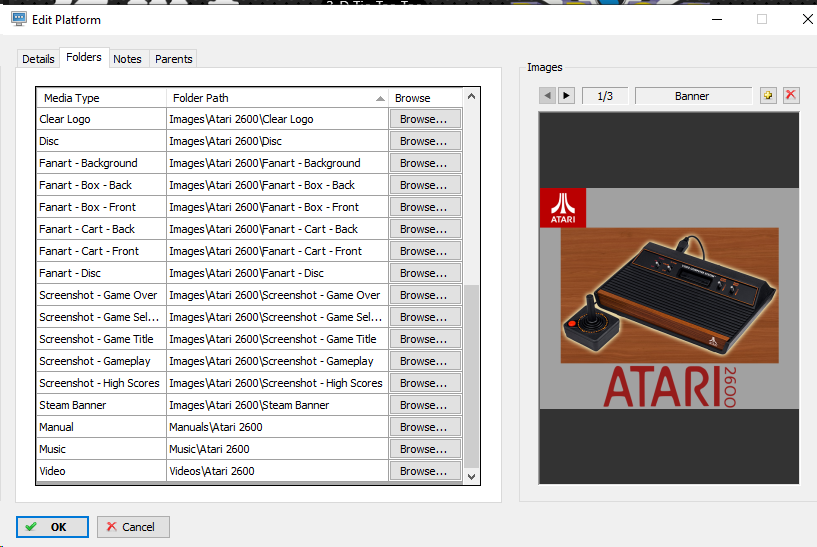
Task: Select the folder path 'Manuals\Atari 2600'
Action: pos(277,427)
